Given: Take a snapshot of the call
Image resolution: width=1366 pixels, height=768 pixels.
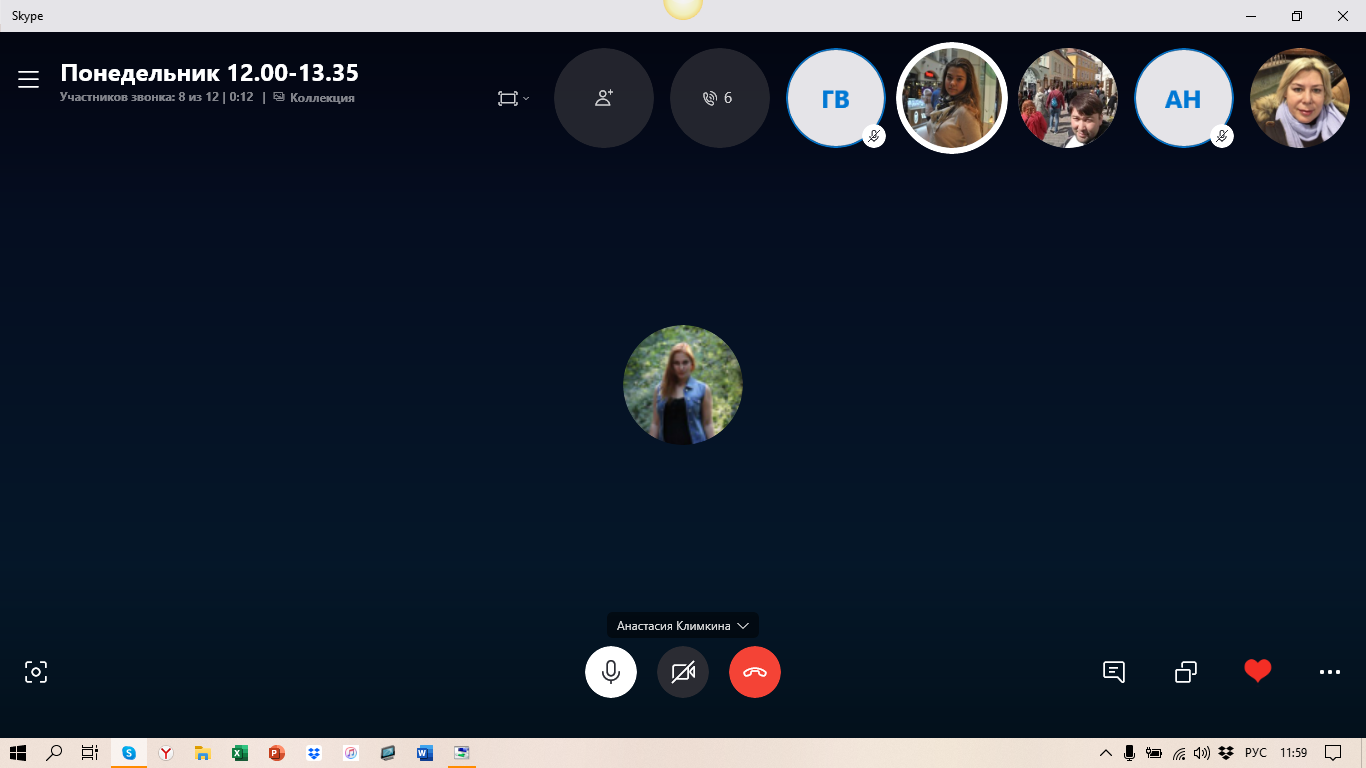Looking at the screenshot, I should [x=36, y=672].
